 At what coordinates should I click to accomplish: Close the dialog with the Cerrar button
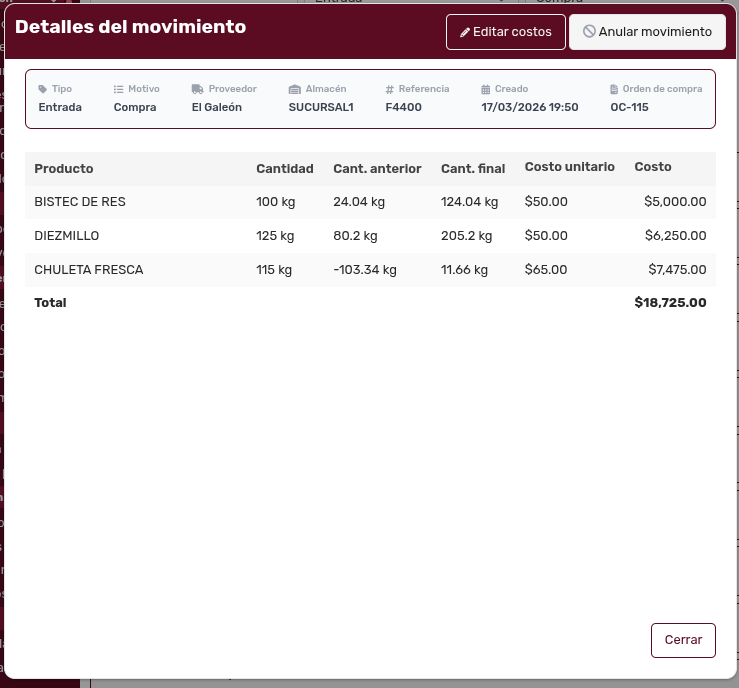click(x=683, y=640)
